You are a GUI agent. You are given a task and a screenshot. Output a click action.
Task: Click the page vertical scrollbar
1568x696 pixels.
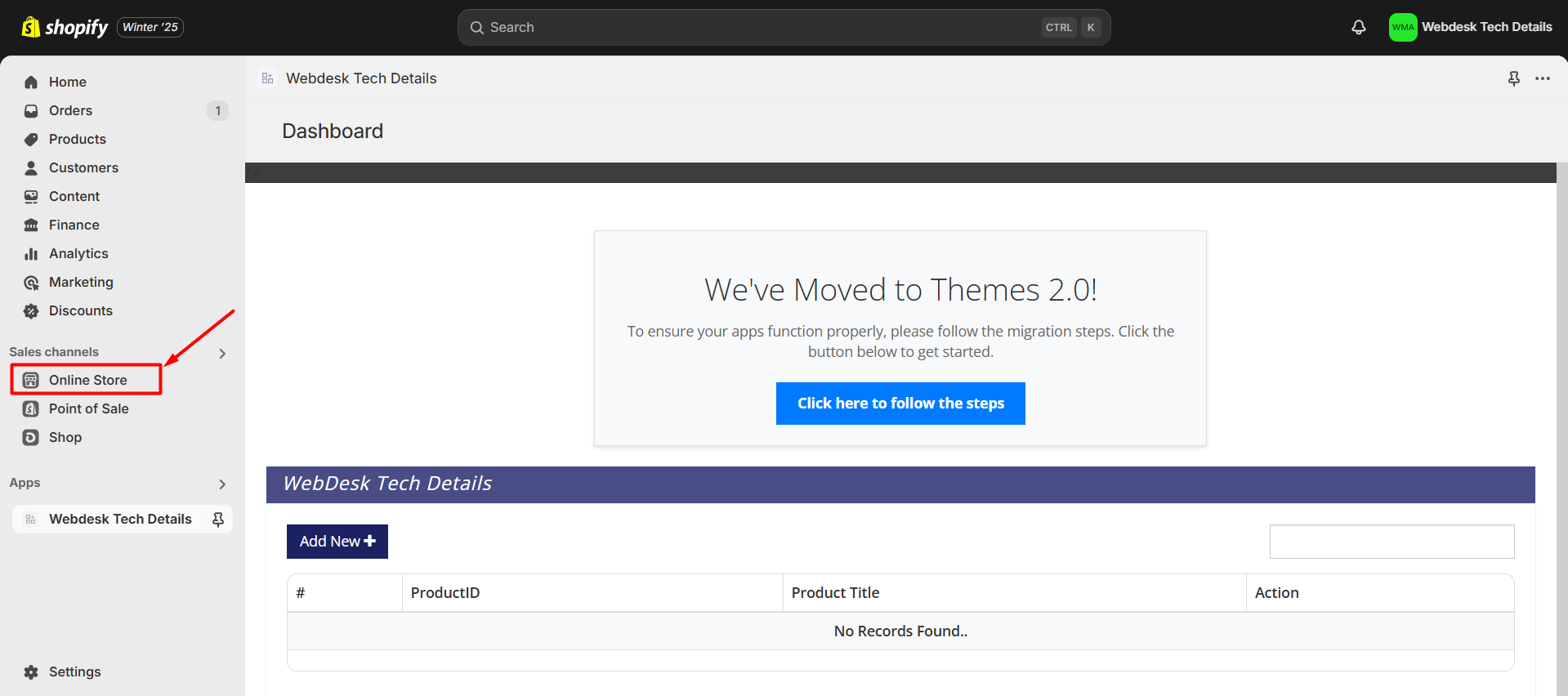pyautogui.click(x=1562, y=429)
